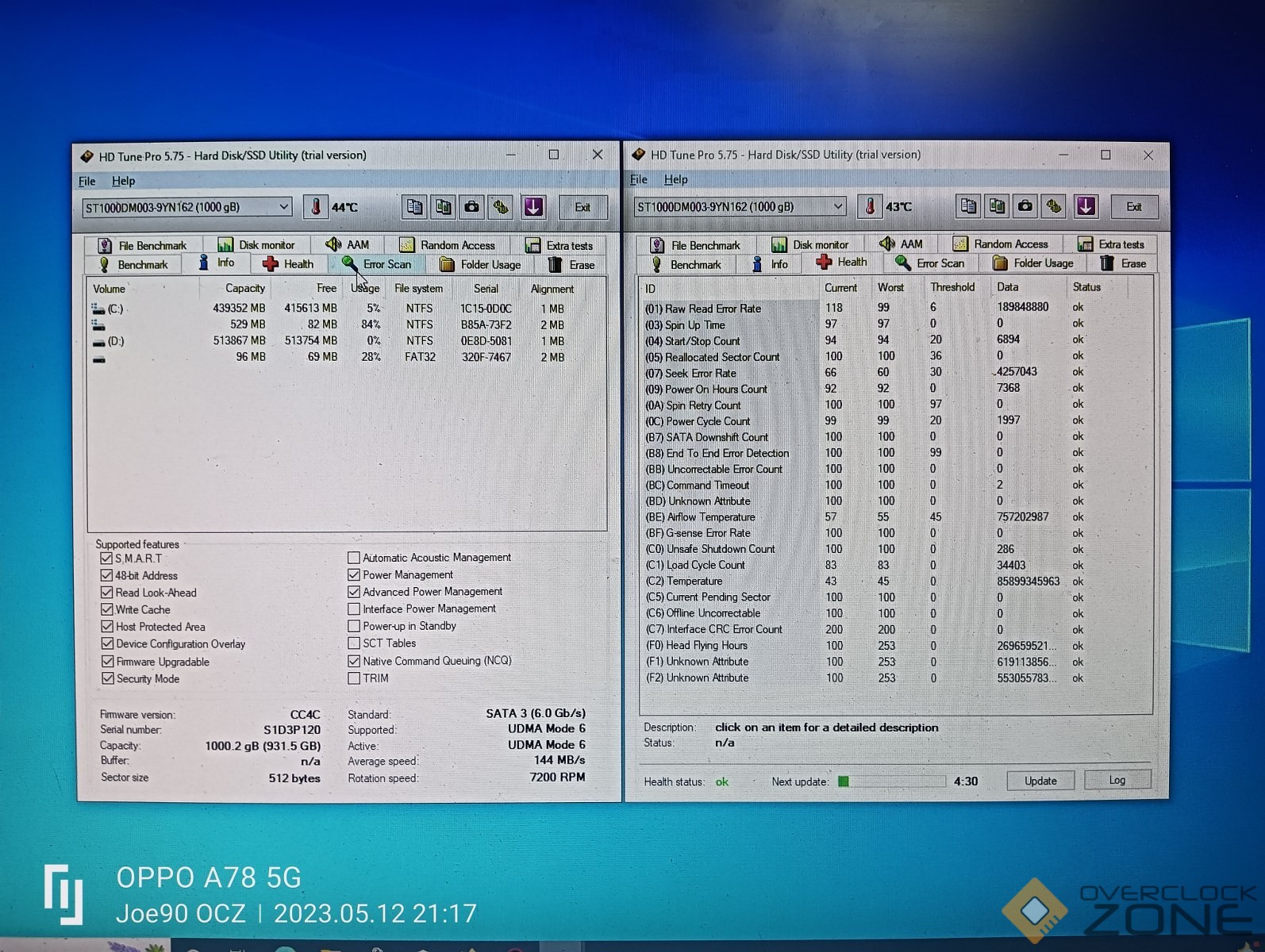Open File menu in right window
This screenshot has height=952, width=1265.
[639, 179]
